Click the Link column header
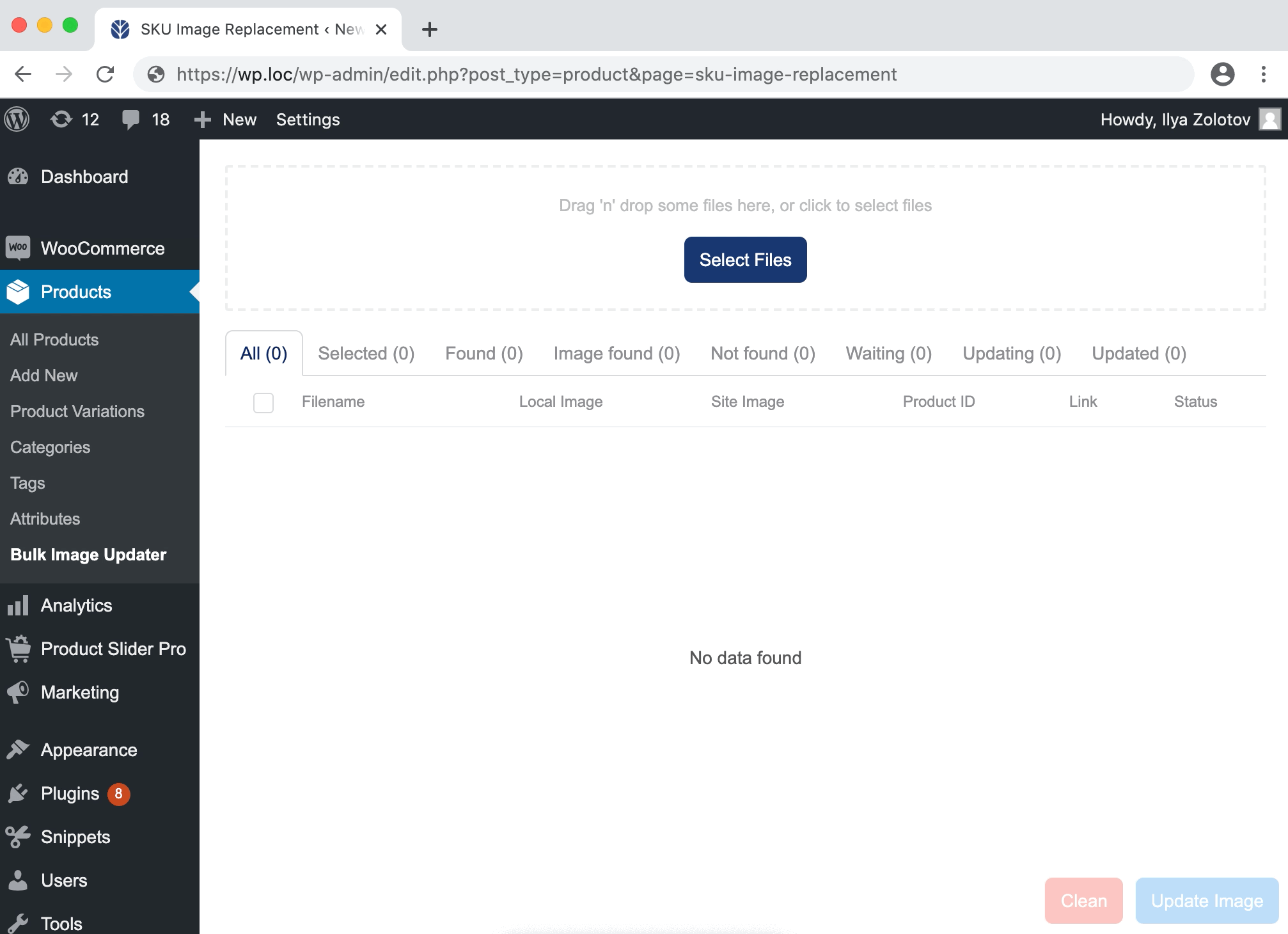The height and width of the screenshot is (934, 1288). click(1083, 402)
